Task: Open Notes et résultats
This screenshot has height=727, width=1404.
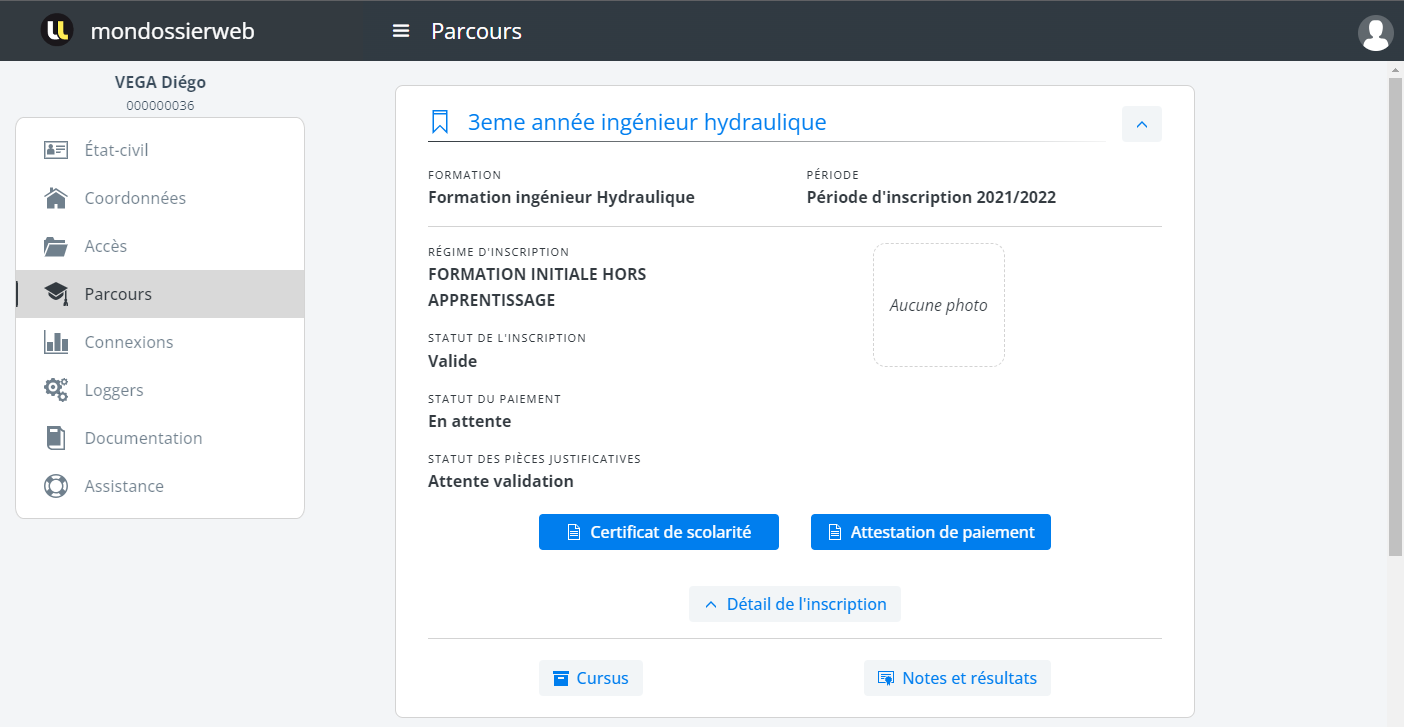Action: pyautogui.click(x=957, y=678)
